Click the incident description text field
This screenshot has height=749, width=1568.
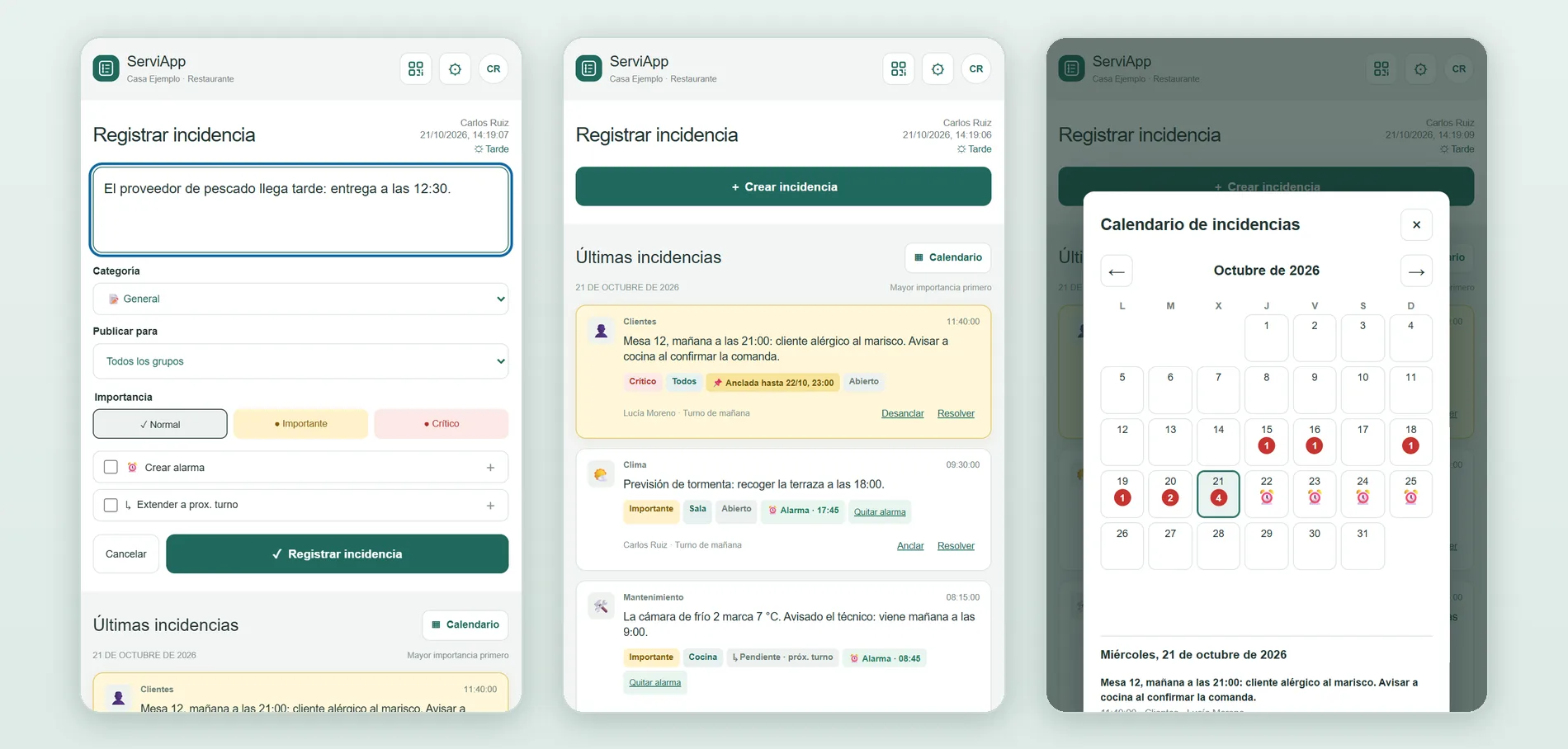point(300,210)
